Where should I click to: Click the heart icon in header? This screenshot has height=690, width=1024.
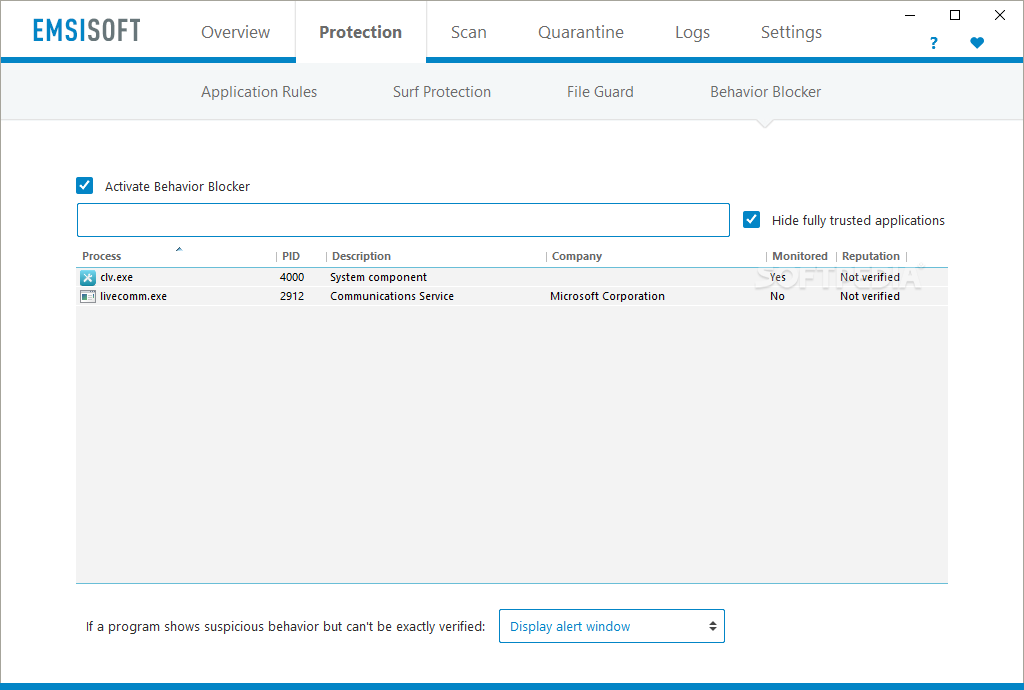[977, 43]
